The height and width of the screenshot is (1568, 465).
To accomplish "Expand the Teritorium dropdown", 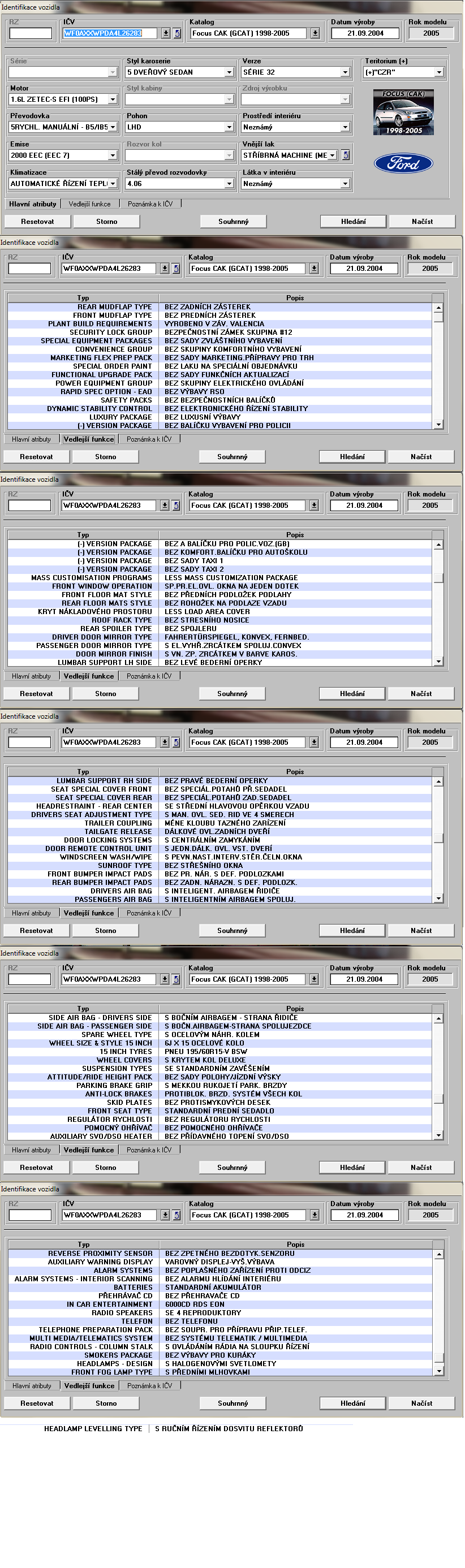I will point(439,72).
